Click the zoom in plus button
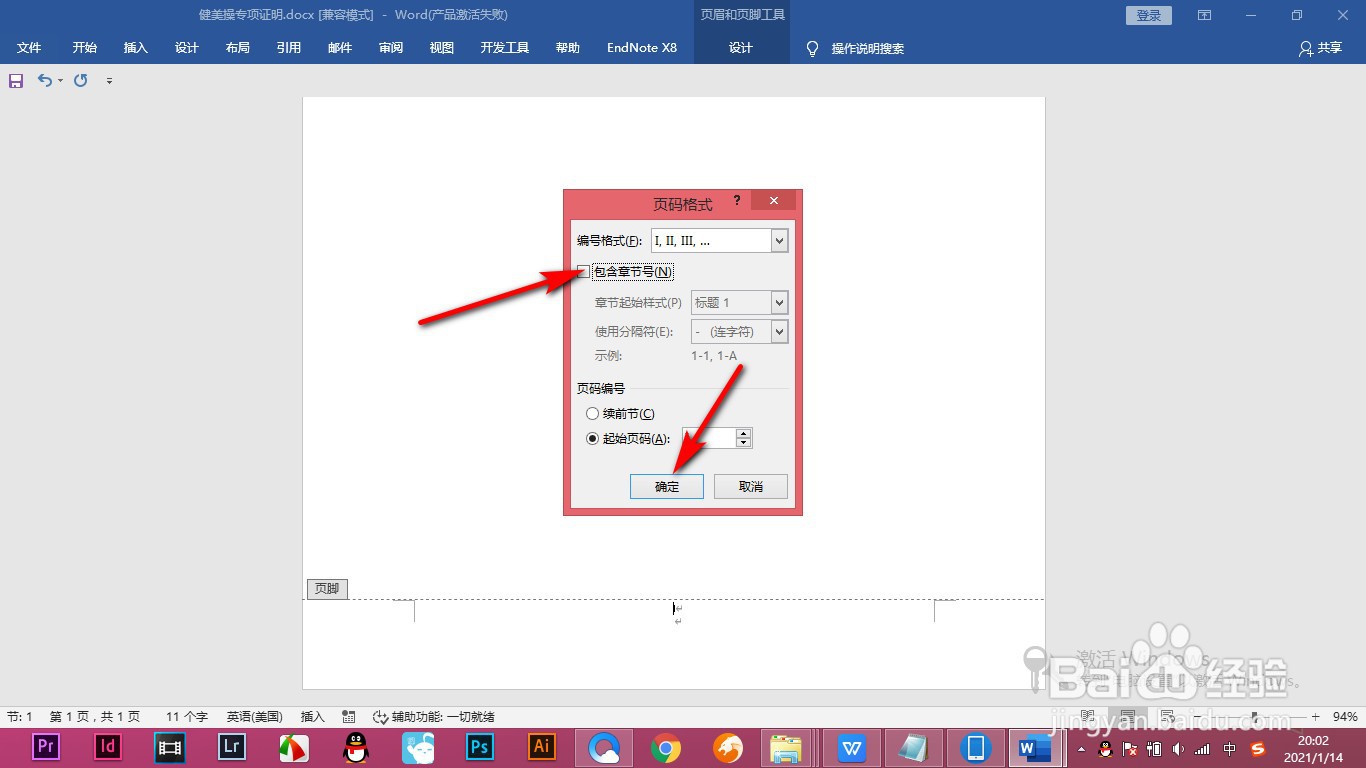 pos(1316,717)
